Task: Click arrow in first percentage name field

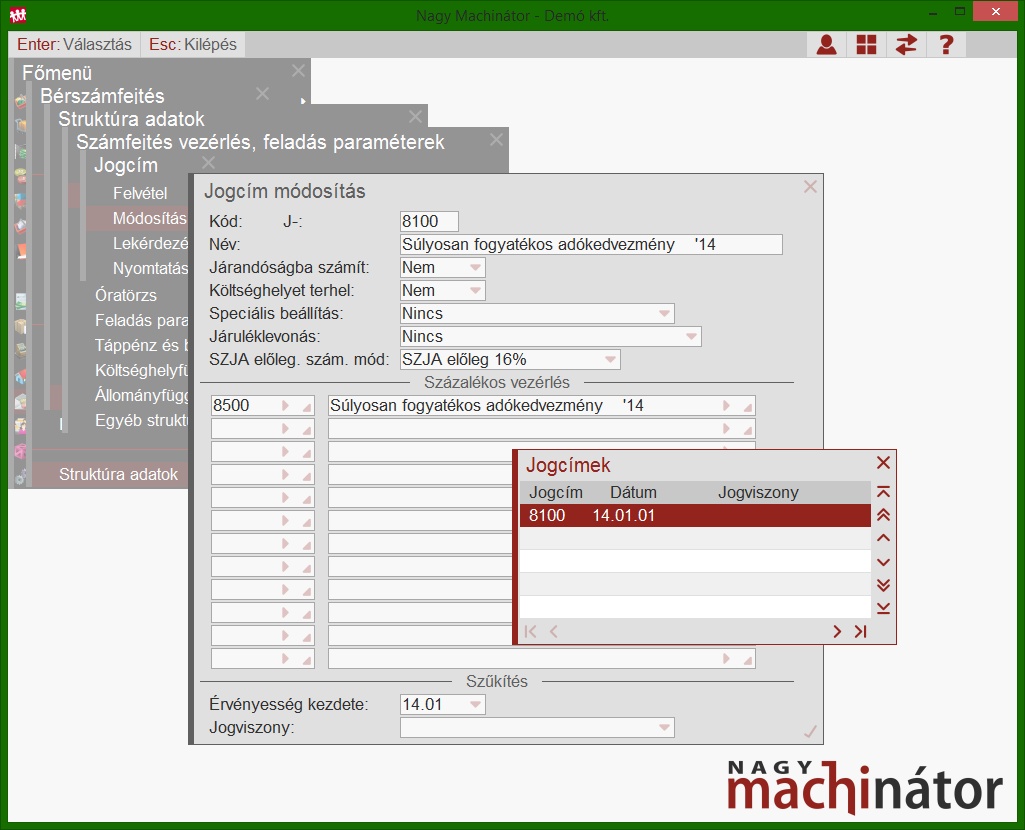Action: point(726,405)
